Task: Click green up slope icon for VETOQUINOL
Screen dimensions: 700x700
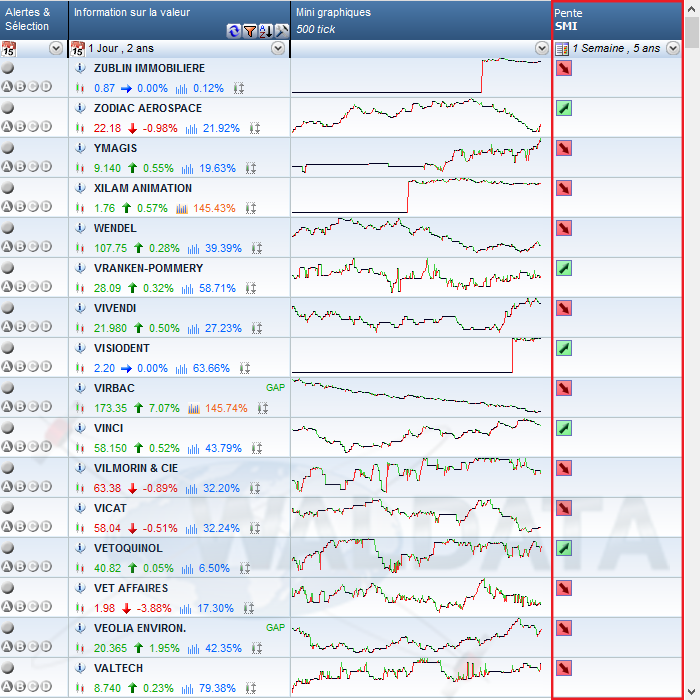Action: point(564,548)
